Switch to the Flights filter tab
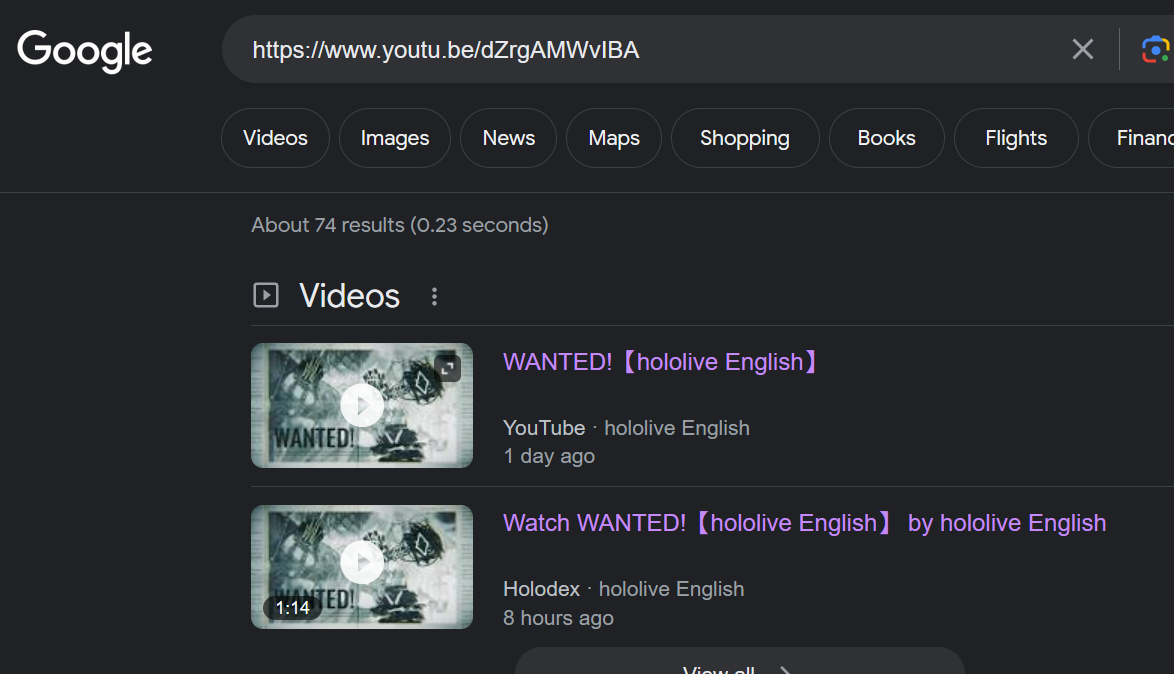This screenshot has width=1174, height=674. [1016, 138]
